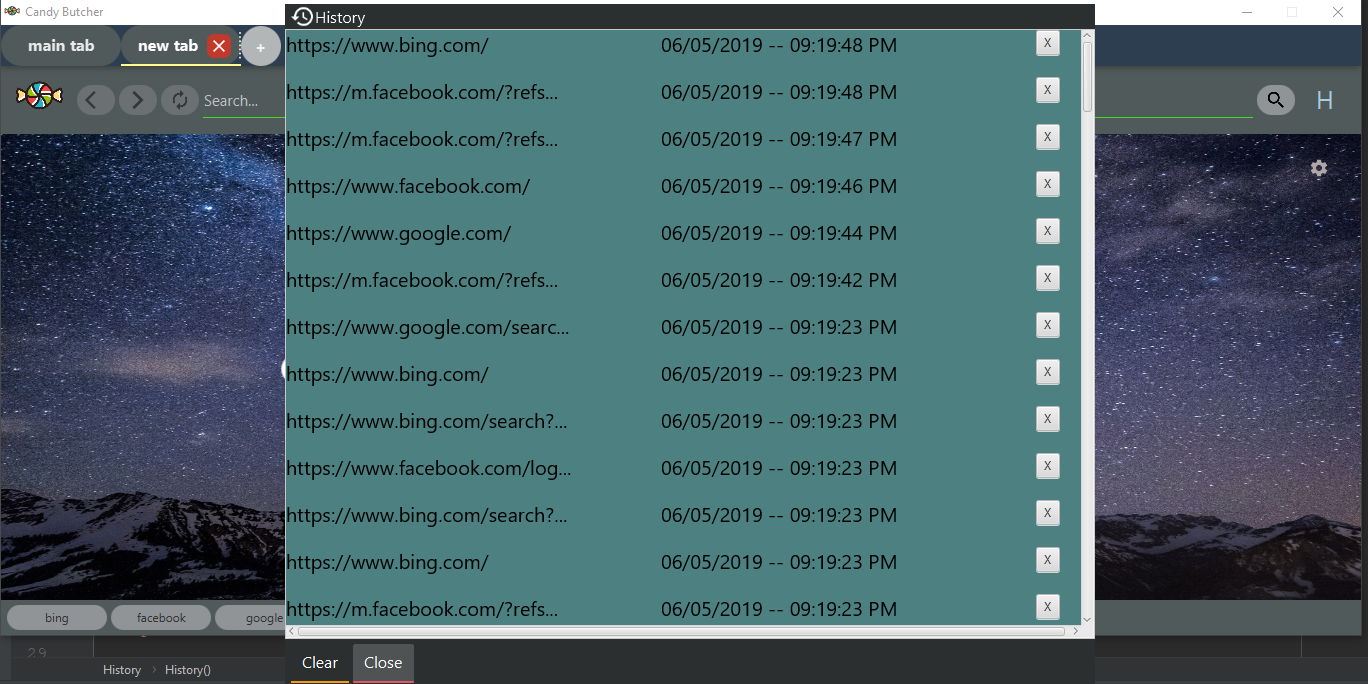Screen dimensions: 1368x684
Task: Click the bing bookmark shortcut
Action: point(57,618)
